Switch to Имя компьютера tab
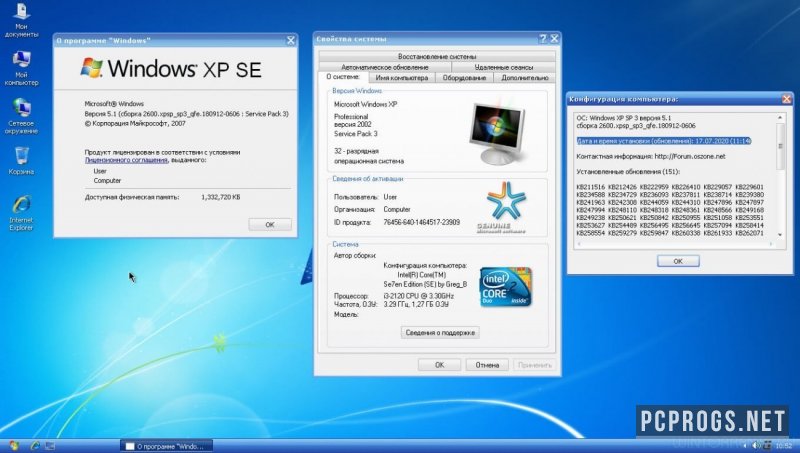 [x=402, y=78]
